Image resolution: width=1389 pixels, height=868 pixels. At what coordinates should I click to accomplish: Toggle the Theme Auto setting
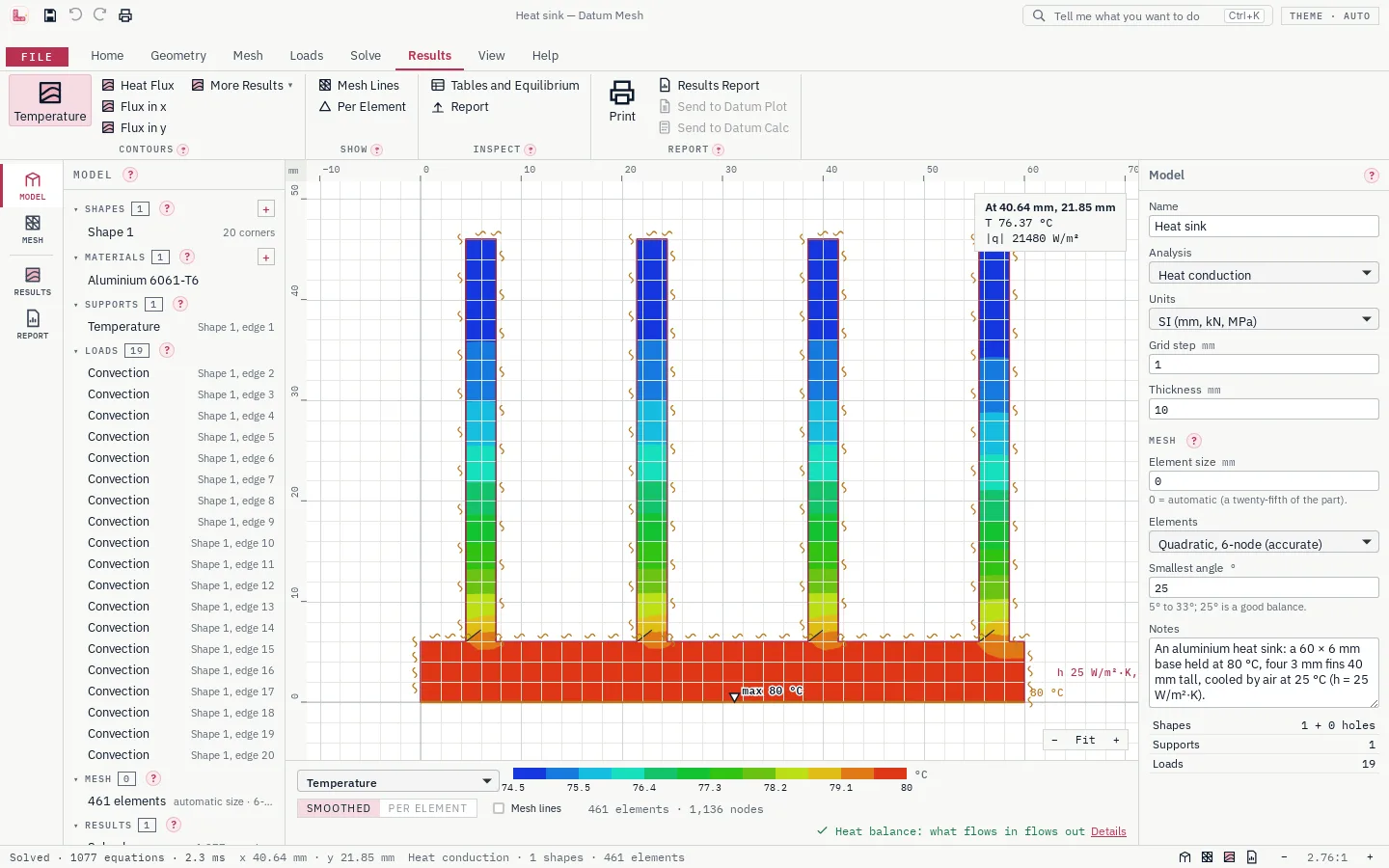1330,16
